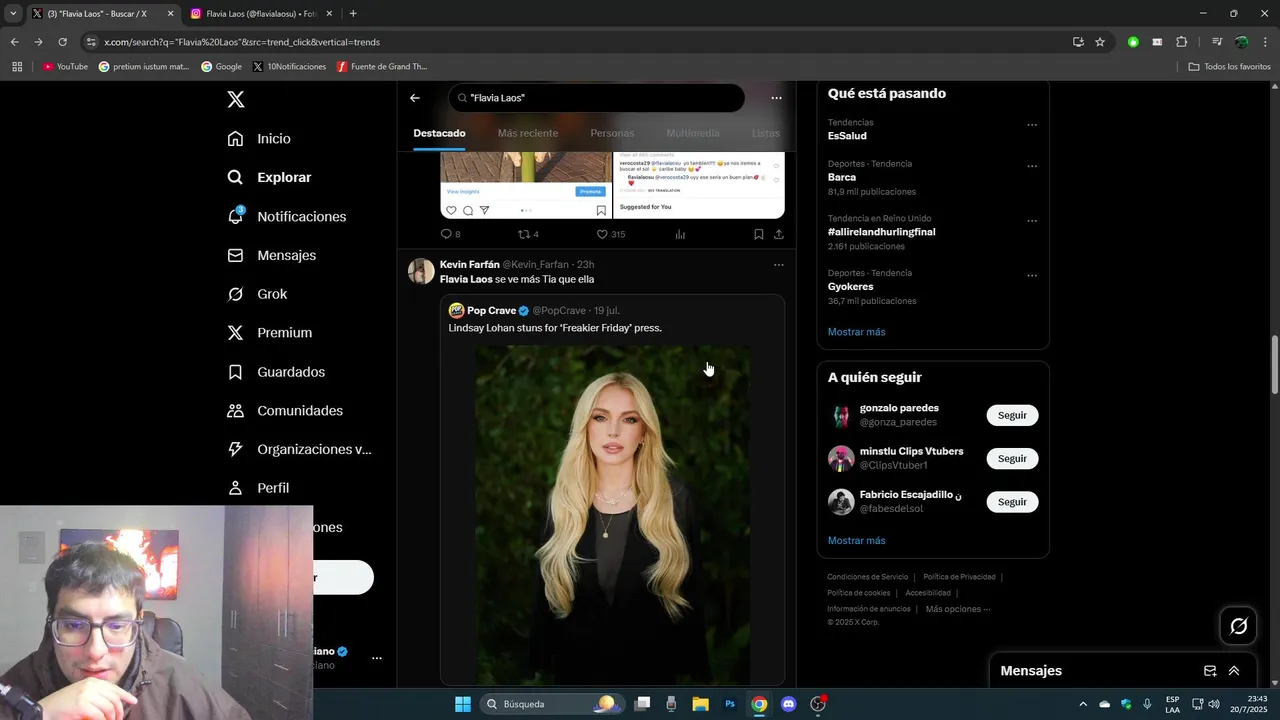Select the Destacado tab
Viewport: 1280px width, 720px height.
click(439, 133)
